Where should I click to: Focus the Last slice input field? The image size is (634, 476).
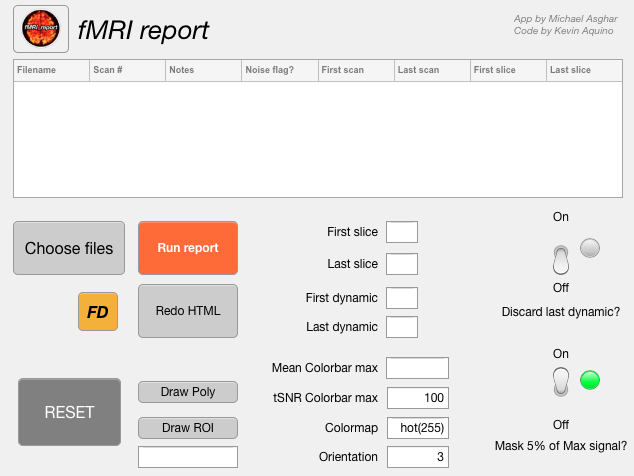tap(402, 264)
